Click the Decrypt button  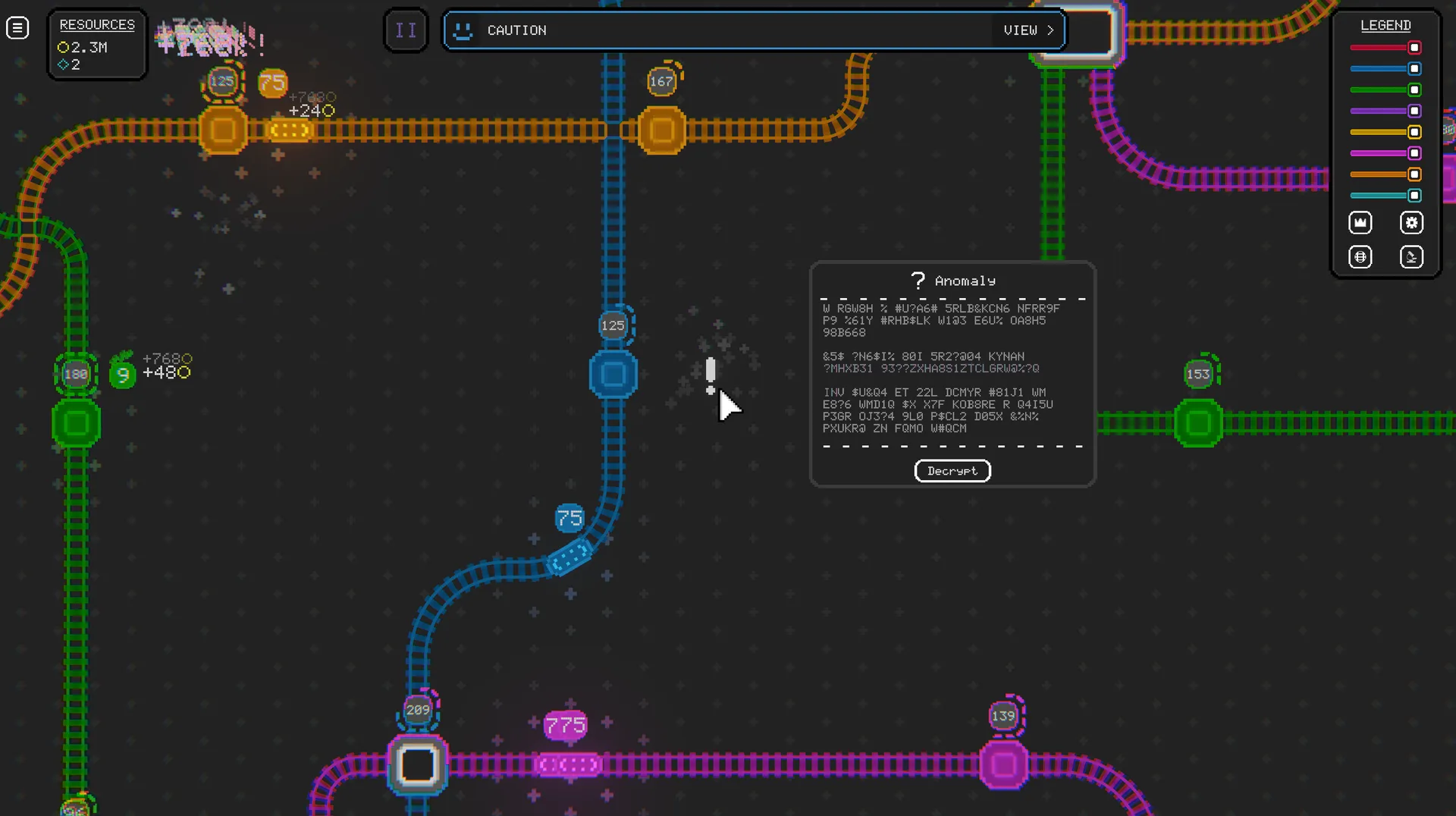tap(952, 471)
